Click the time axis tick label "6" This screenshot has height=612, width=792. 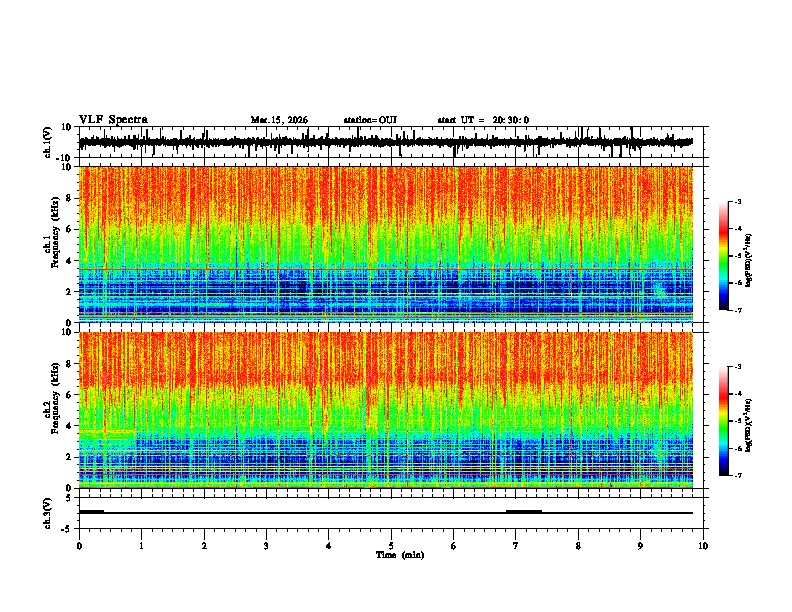coord(454,546)
